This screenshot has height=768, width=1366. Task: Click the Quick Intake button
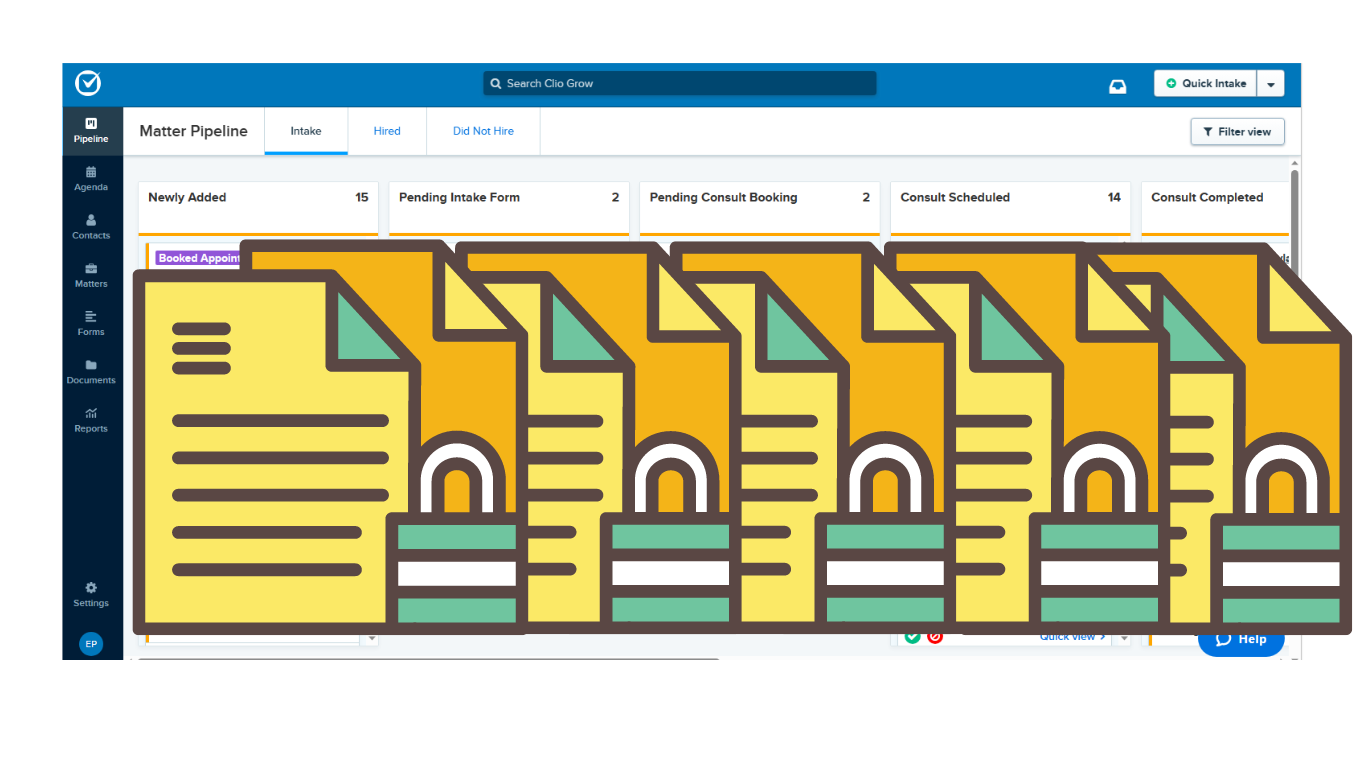(1205, 84)
